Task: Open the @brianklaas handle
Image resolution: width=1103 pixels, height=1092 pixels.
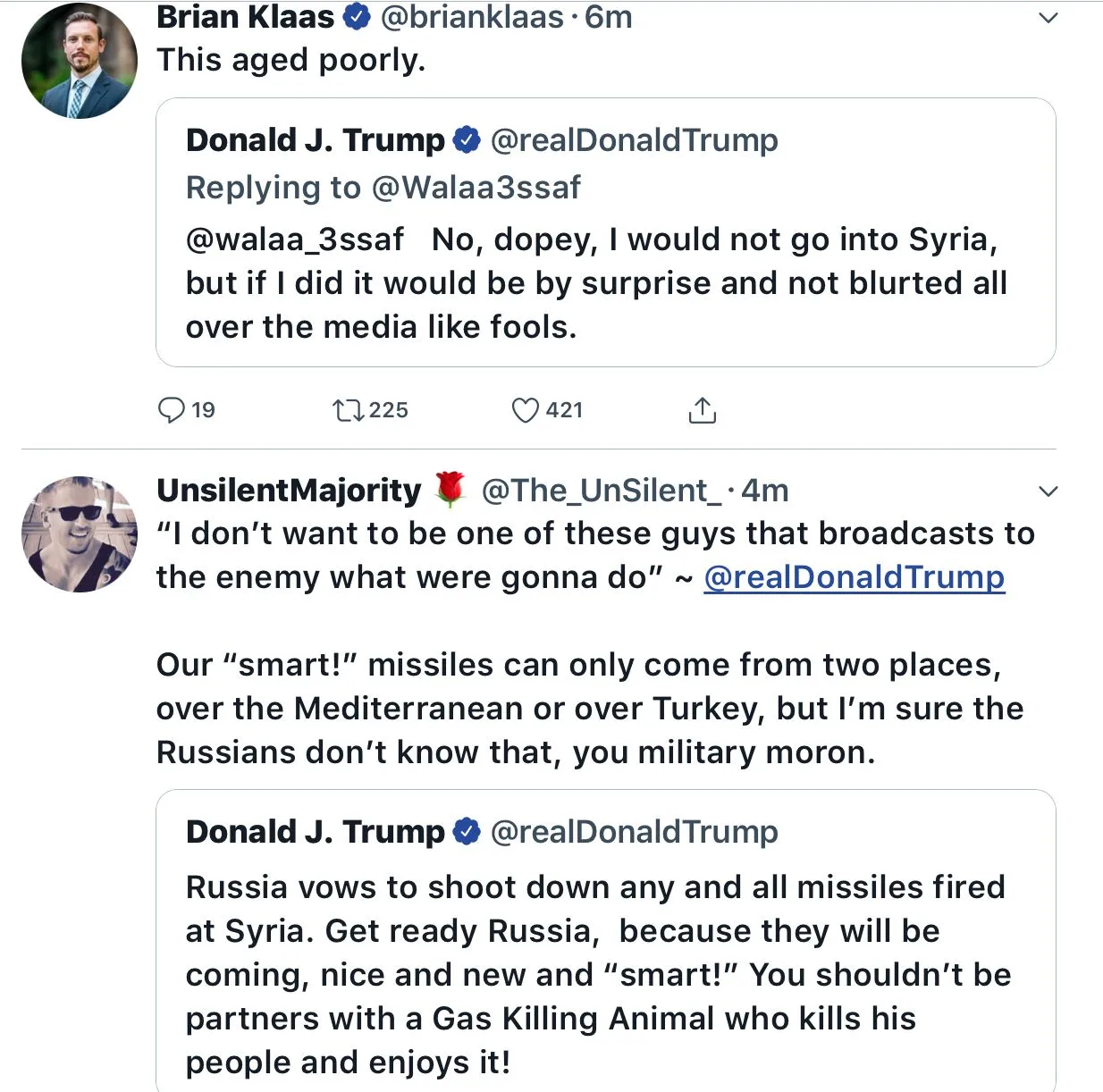Action: (x=472, y=17)
